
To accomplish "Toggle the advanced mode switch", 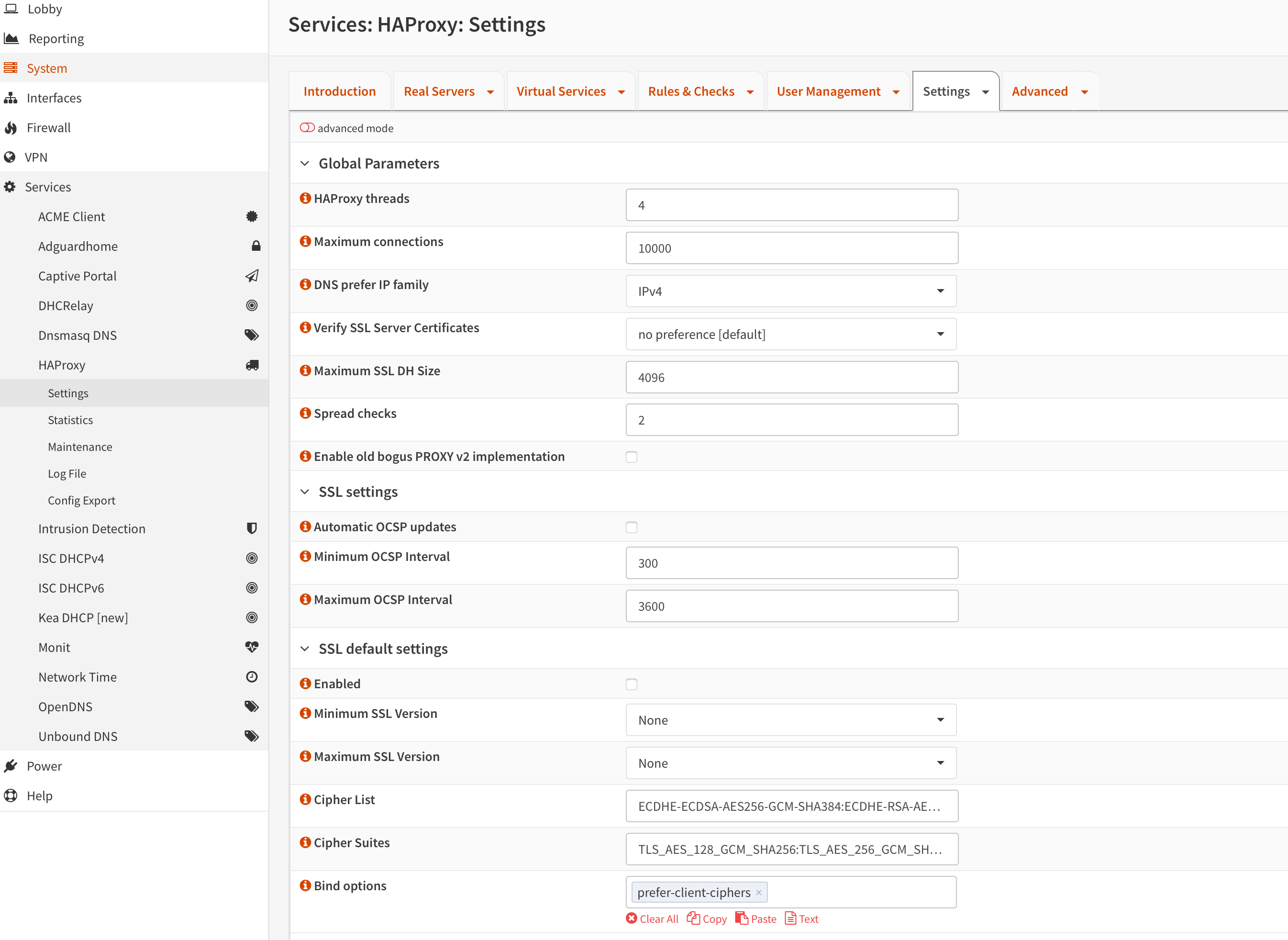I will [307, 128].
